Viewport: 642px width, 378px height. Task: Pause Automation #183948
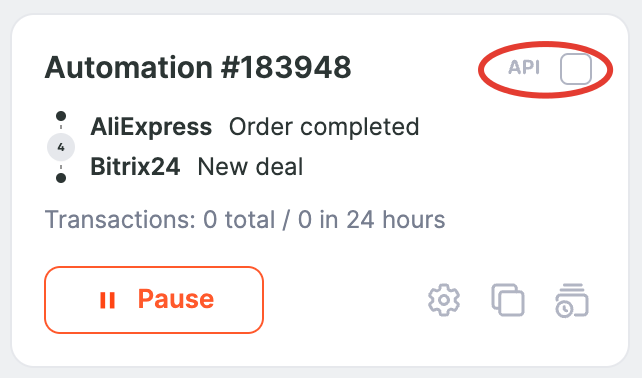[x=154, y=300]
